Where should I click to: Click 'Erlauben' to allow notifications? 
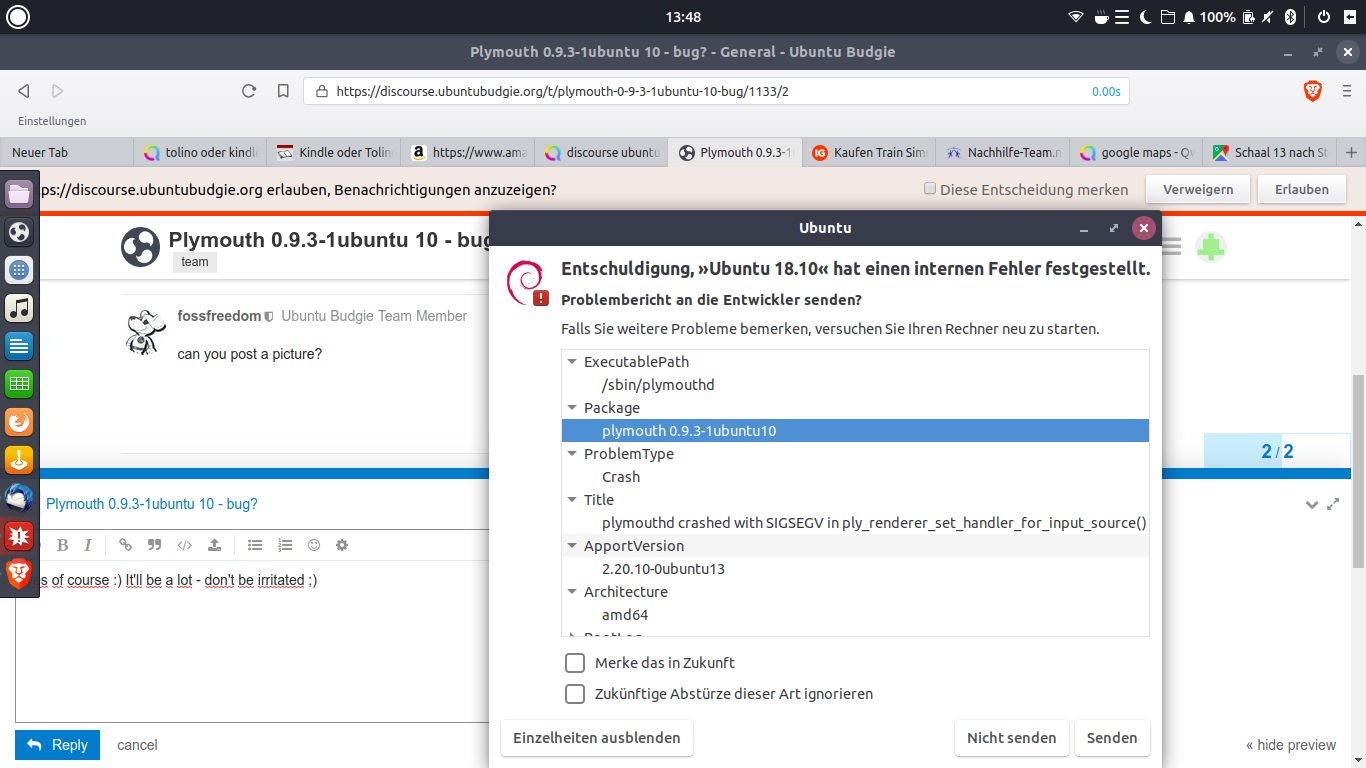tap(1302, 189)
